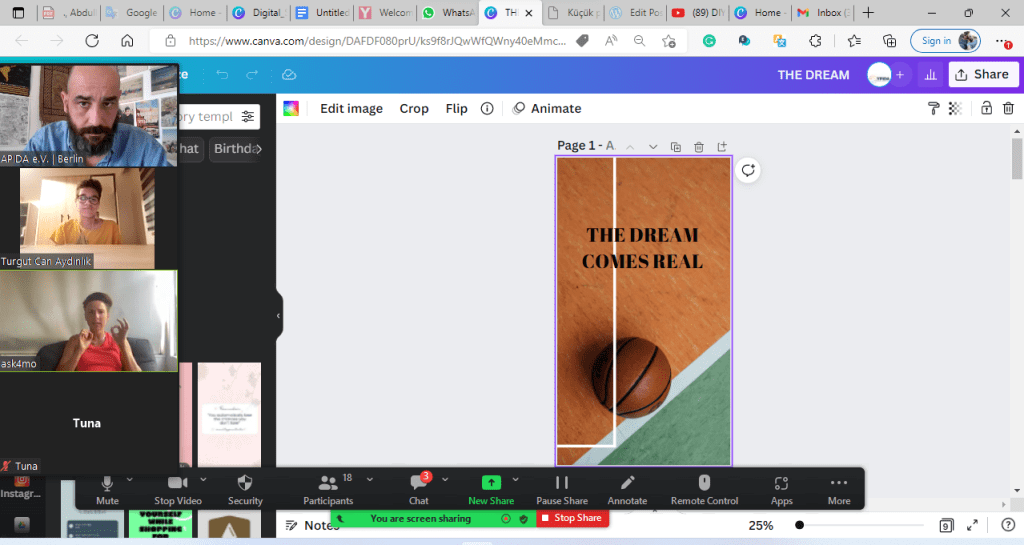Image resolution: width=1024 pixels, height=545 pixels.
Task: Click the Copy style paint roller icon
Action: click(933, 109)
